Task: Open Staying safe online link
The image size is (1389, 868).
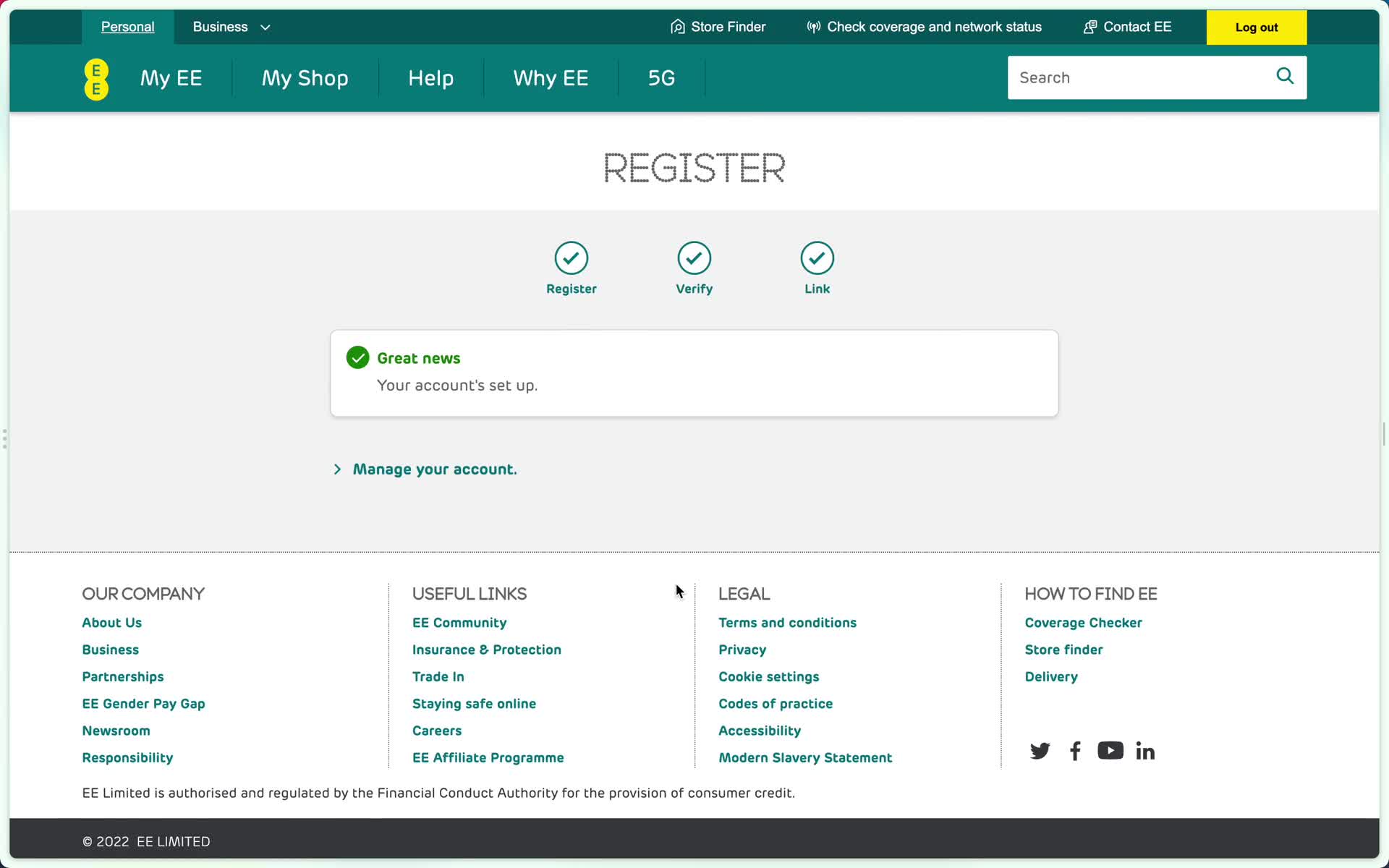Action: pos(474,704)
